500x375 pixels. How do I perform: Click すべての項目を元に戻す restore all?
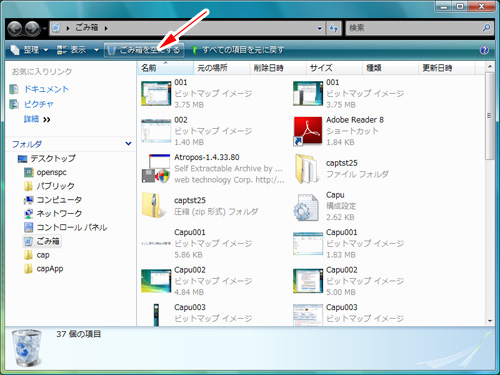238,50
